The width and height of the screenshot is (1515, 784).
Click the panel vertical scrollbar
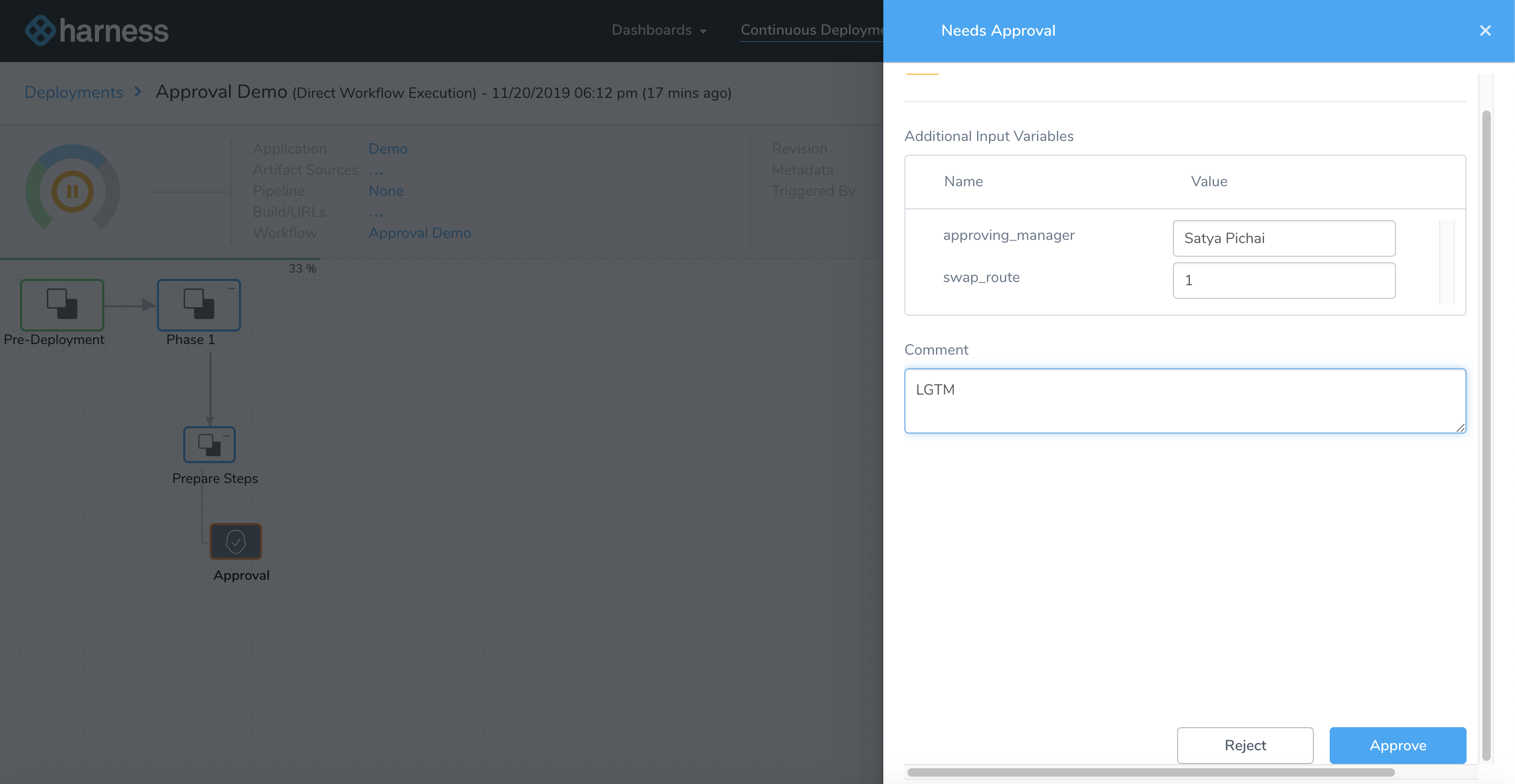tap(1486, 435)
